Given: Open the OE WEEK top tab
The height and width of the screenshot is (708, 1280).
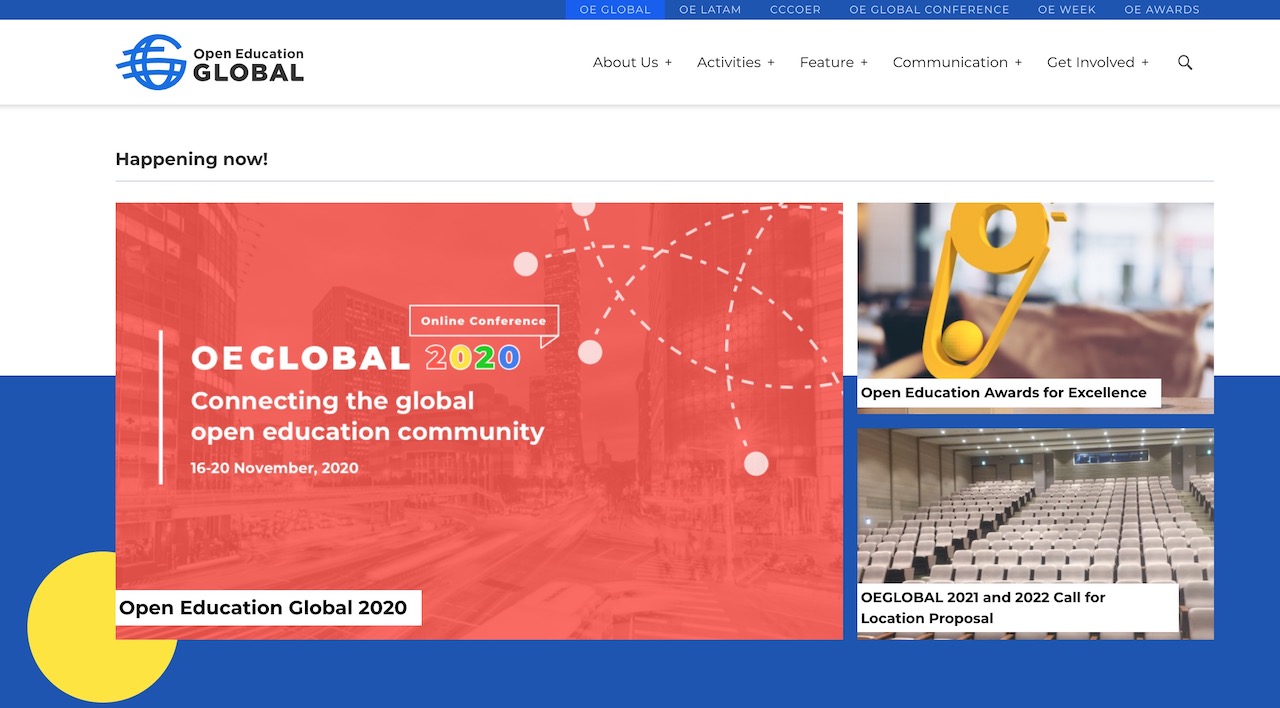Looking at the screenshot, I should [1067, 10].
